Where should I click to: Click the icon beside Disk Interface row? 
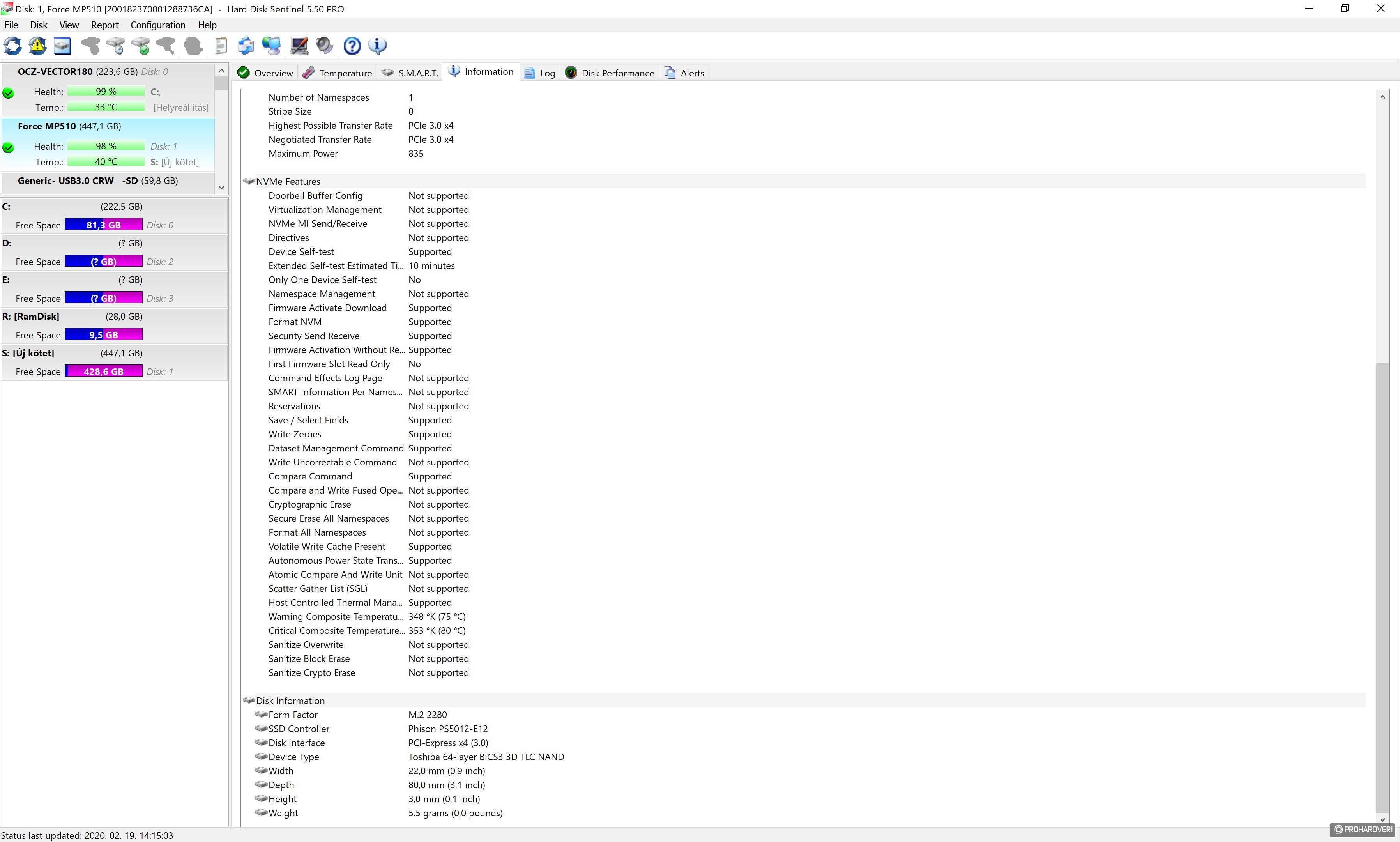point(261,742)
